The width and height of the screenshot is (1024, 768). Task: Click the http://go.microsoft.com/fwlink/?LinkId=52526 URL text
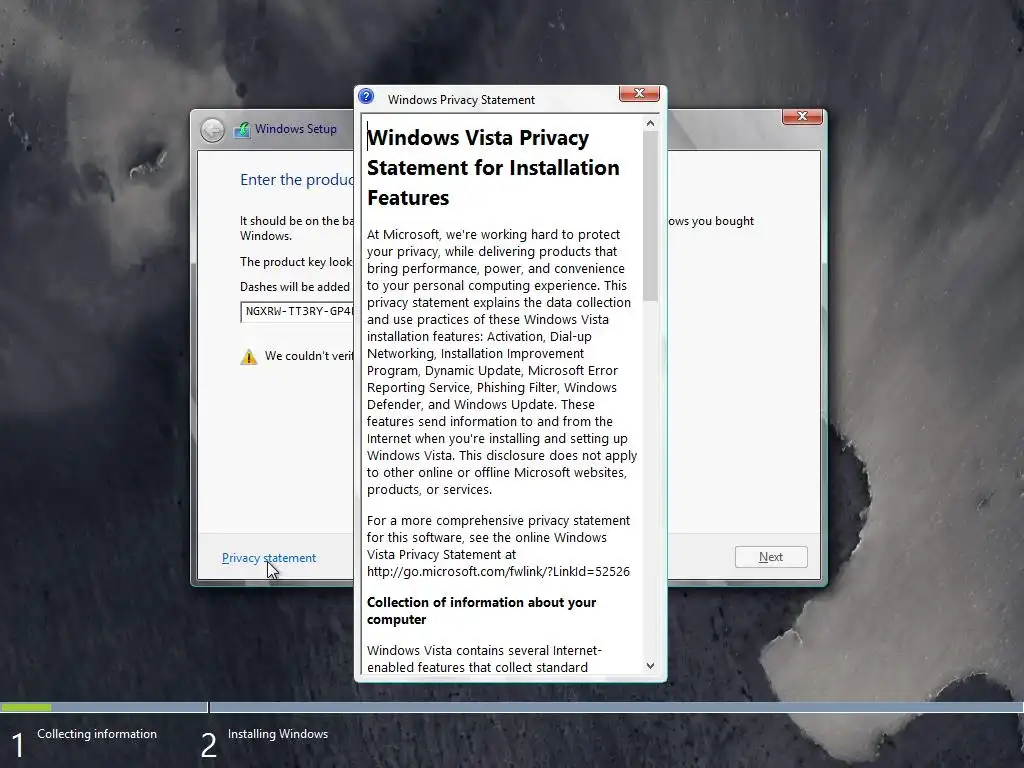(498, 571)
